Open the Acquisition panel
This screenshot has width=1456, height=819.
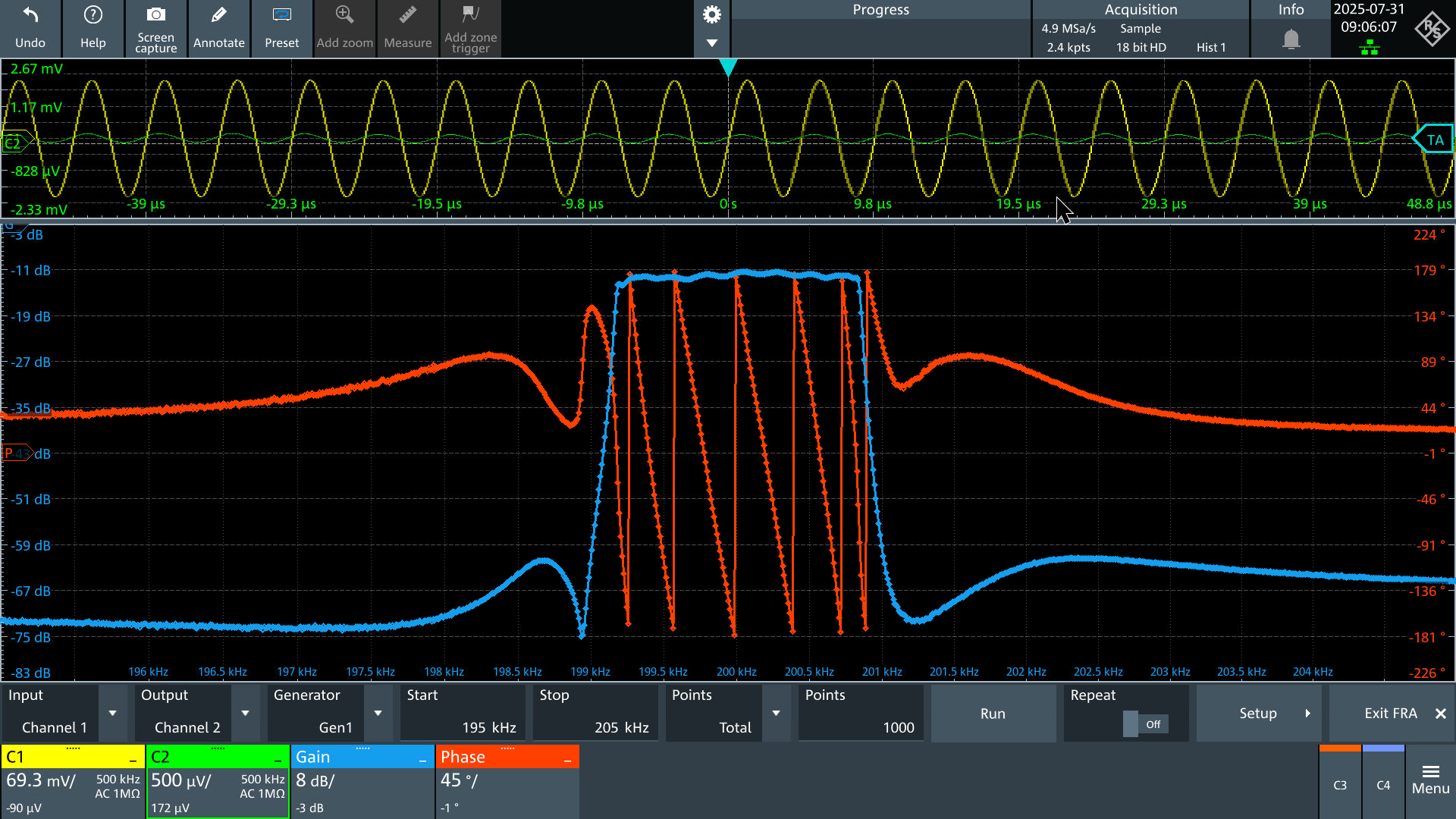coord(1141,29)
